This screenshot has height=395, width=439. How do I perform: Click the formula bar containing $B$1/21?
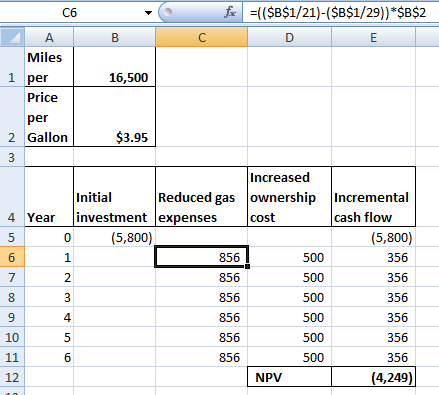(341, 13)
